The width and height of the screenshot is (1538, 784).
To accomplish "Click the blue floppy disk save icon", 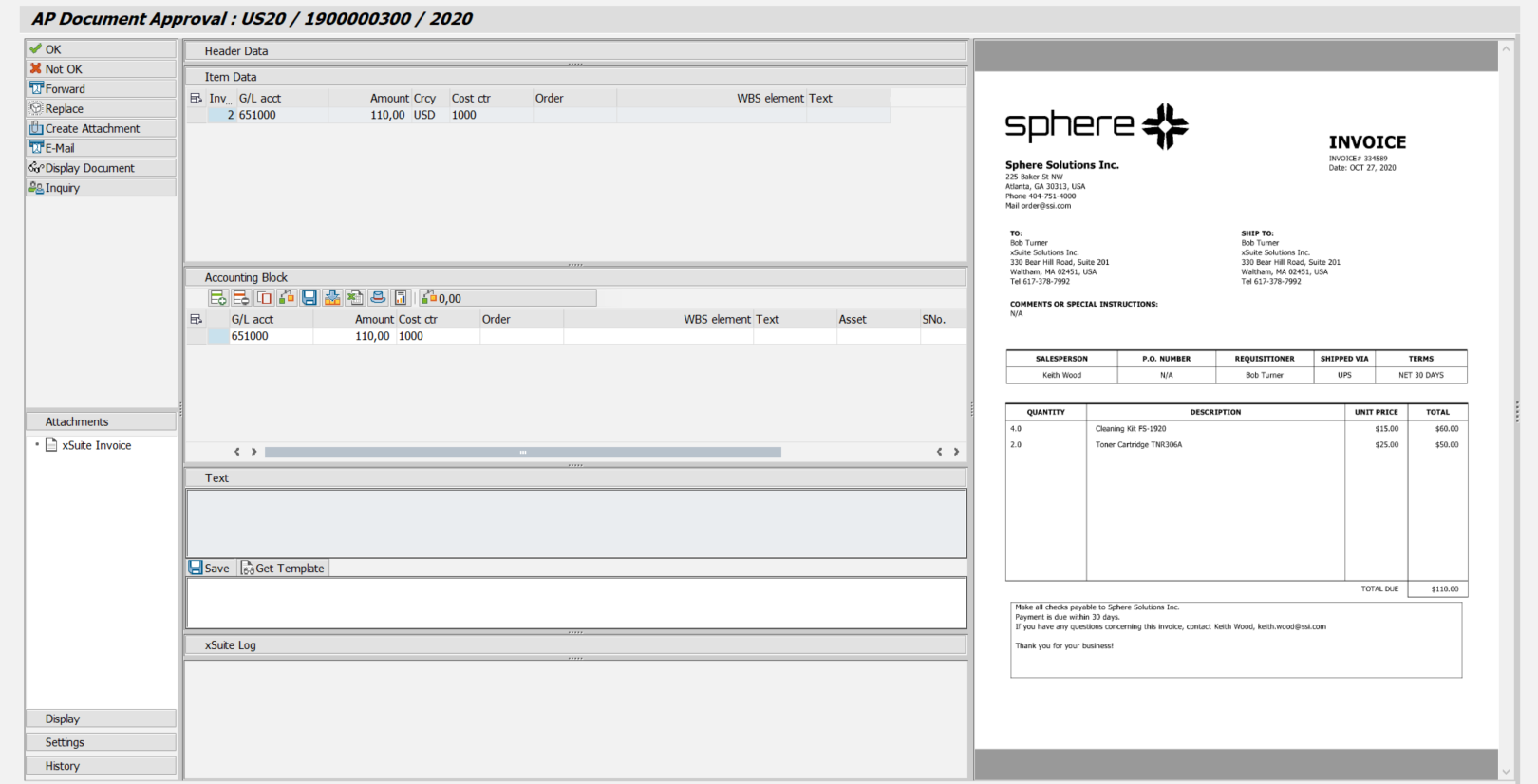I will pos(309,298).
